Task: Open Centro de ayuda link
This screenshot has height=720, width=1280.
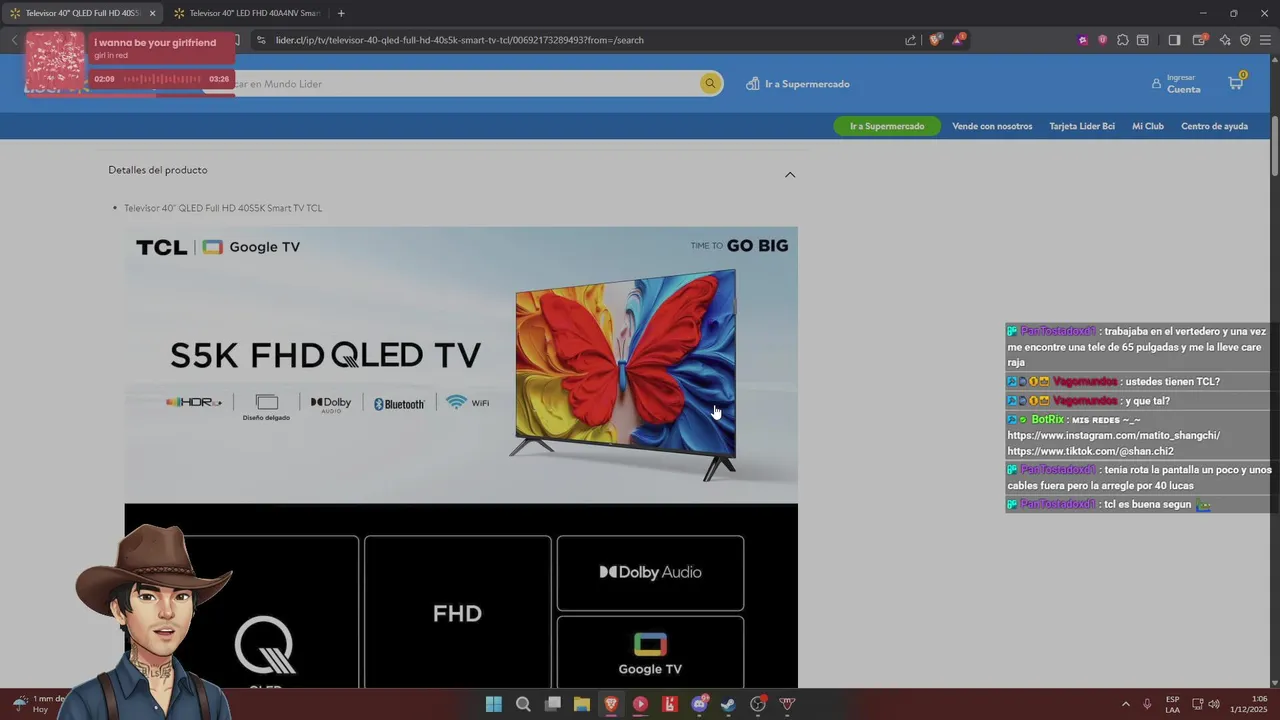Action: (1214, 126)
